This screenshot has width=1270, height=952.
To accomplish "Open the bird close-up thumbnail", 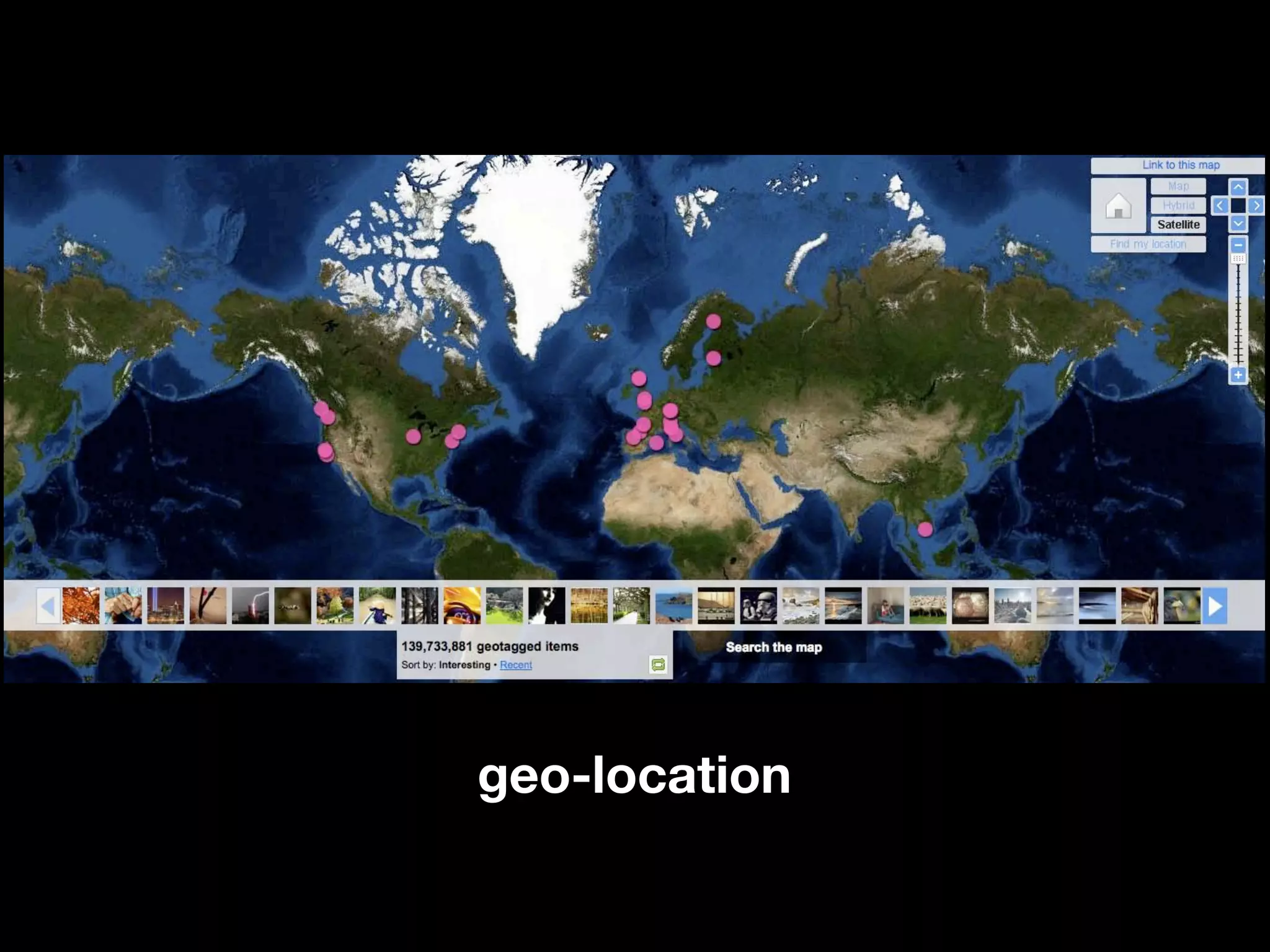I will click(x=1182, y=606).
